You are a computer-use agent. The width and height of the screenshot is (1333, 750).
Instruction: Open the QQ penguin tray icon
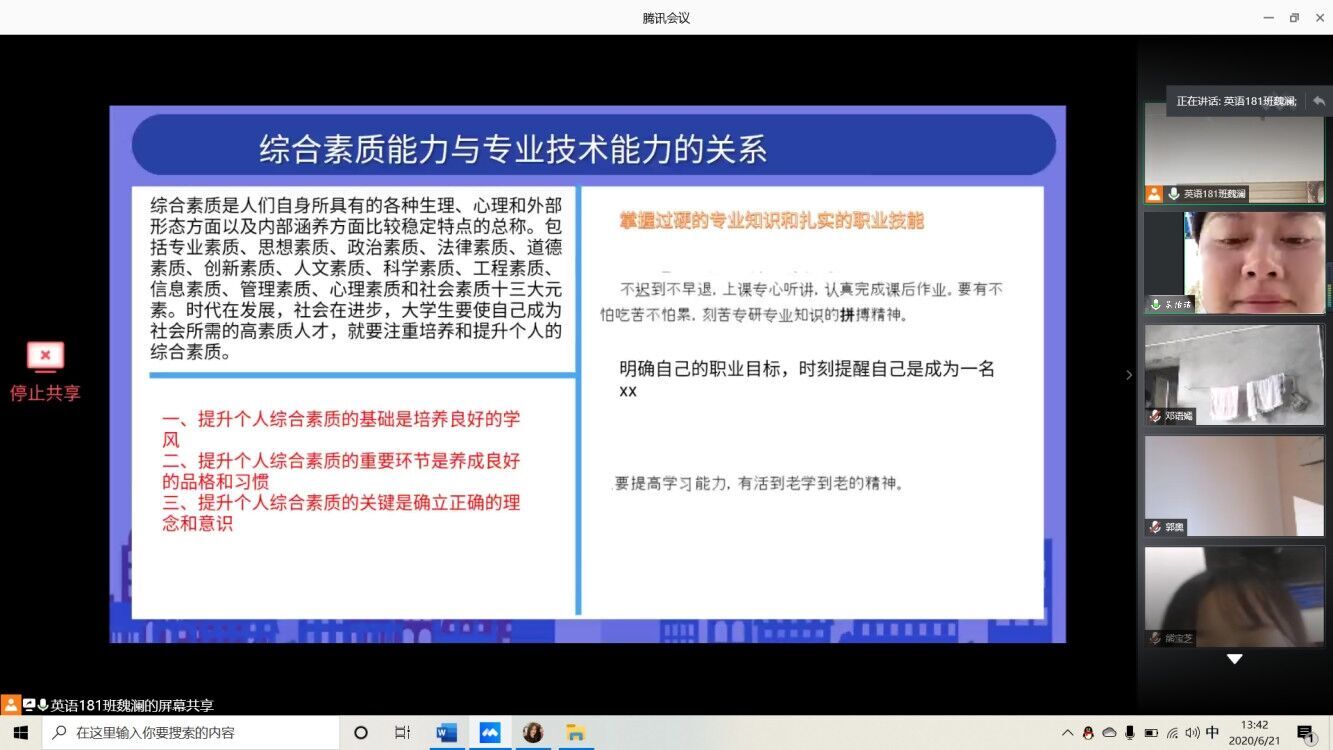1088,733
